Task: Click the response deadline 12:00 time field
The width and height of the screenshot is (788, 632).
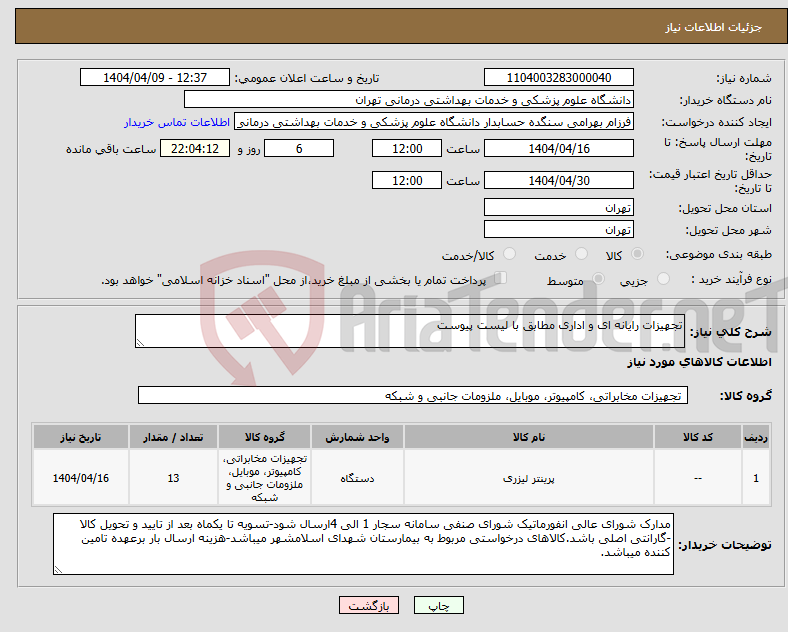Action: coord(407,149)
